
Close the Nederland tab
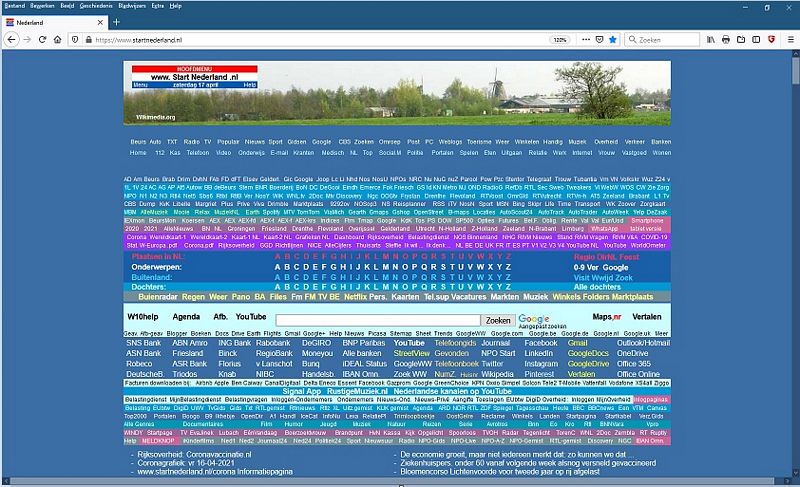(x=100, y=22)
